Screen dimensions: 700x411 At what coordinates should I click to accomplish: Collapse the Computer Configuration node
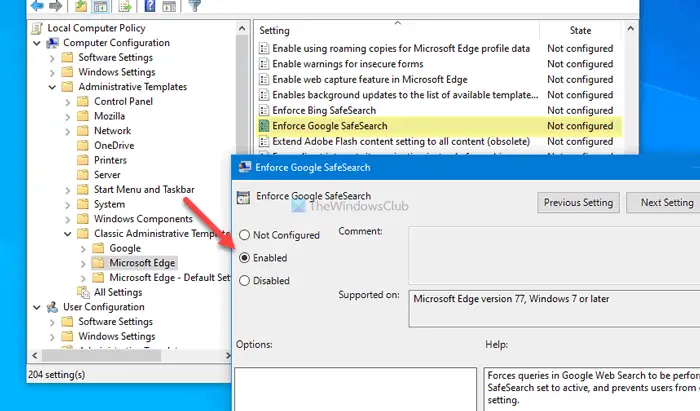37,43
